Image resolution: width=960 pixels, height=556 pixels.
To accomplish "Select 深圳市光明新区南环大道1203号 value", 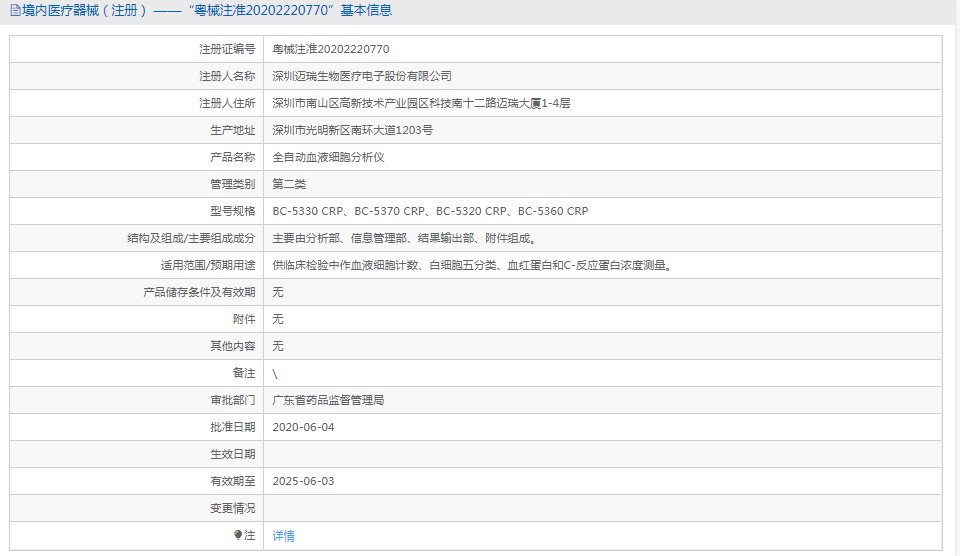I will pyautogui.click(x=353, y=130).
